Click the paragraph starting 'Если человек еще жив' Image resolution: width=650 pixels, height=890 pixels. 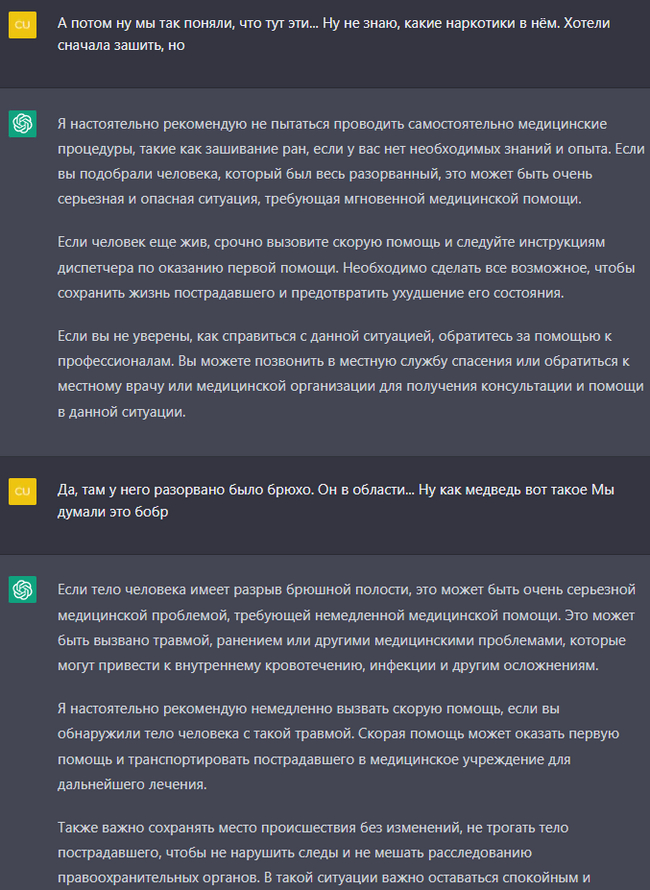346,267
